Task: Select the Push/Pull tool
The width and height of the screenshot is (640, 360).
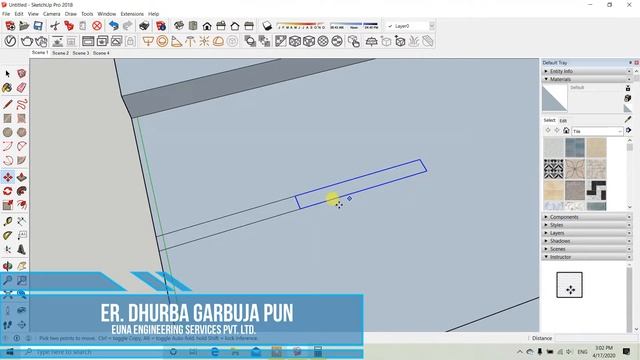Action: (22, 177)
